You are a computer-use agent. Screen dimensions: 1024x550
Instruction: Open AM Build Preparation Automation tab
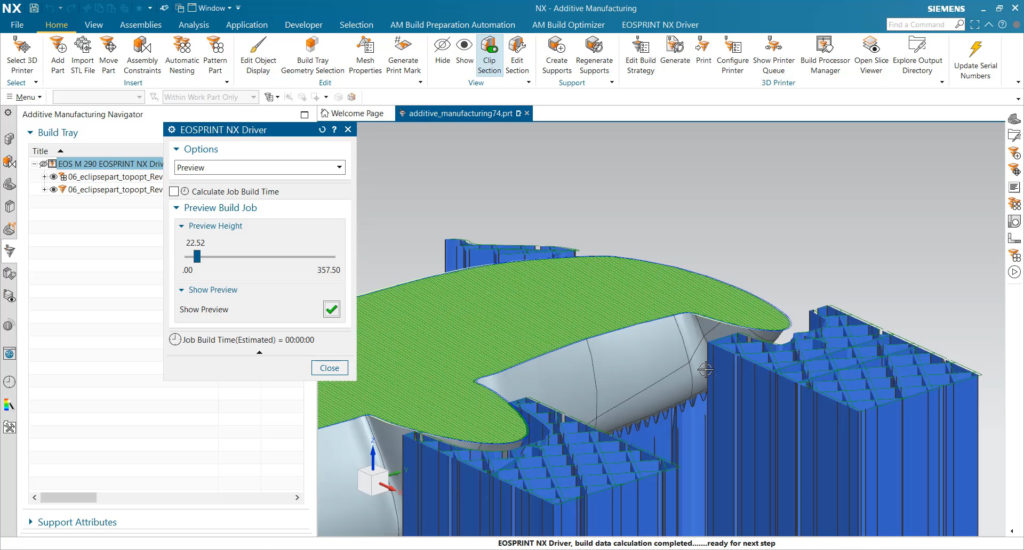point(453,25)
